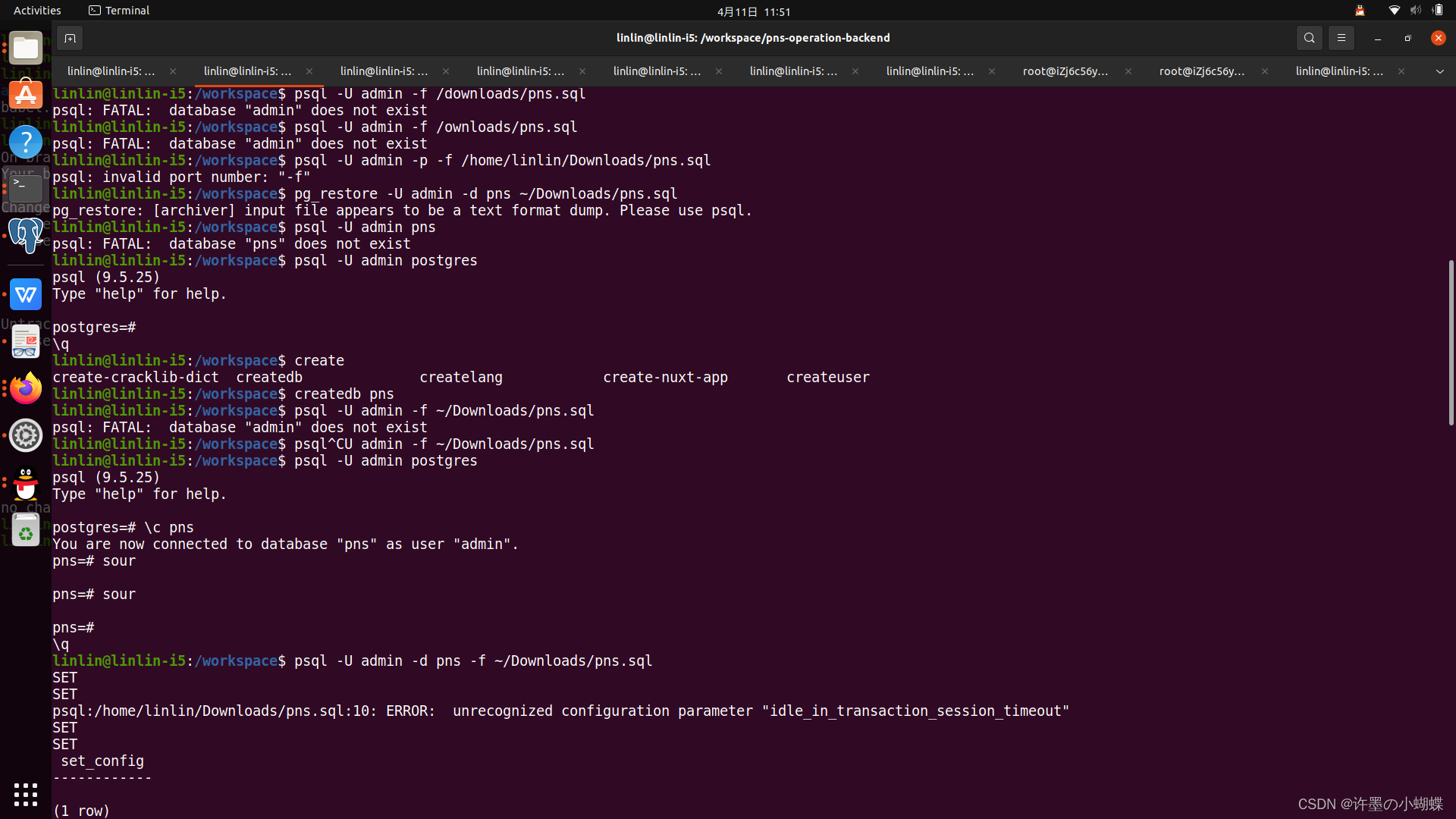Open QQ penguin app in dock
The width and height of the screenshot is (1456, 819).
tap(25, 483)
